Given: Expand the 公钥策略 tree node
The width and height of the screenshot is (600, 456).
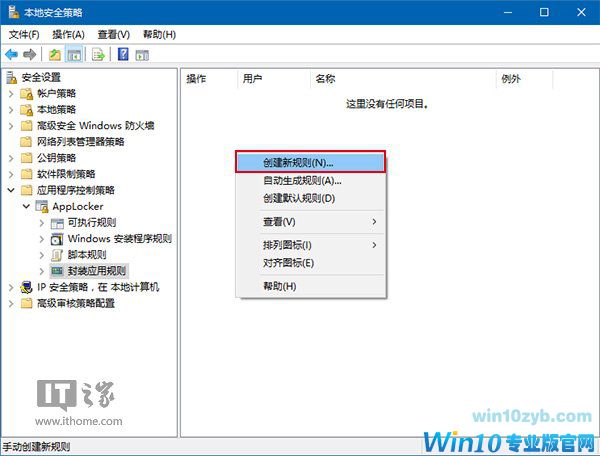Looking at the screenshot, I should [x=11, y=158].
